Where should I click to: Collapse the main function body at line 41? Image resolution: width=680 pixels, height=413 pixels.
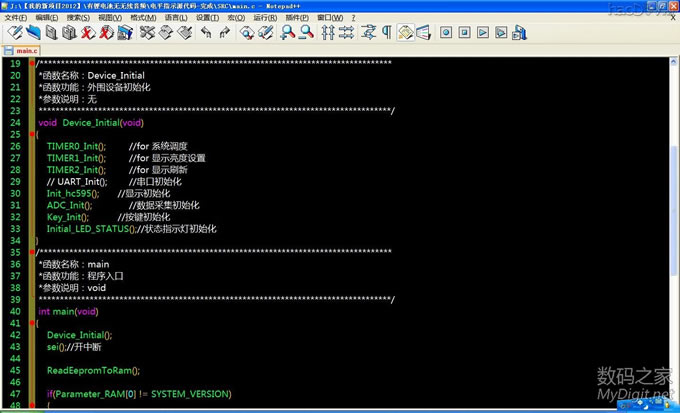(33, 323)
